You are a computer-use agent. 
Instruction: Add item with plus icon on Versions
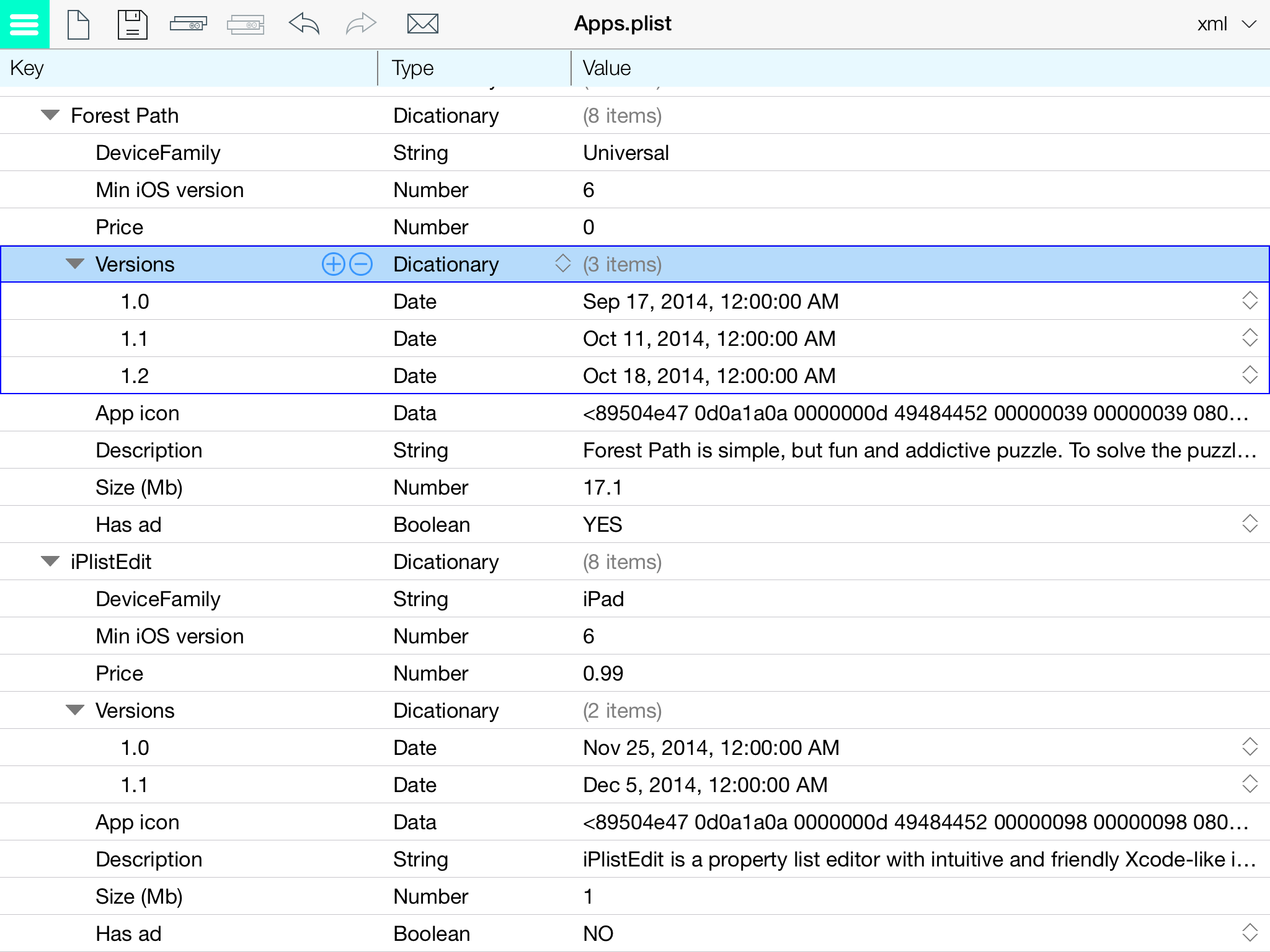[x=333, y=265]
